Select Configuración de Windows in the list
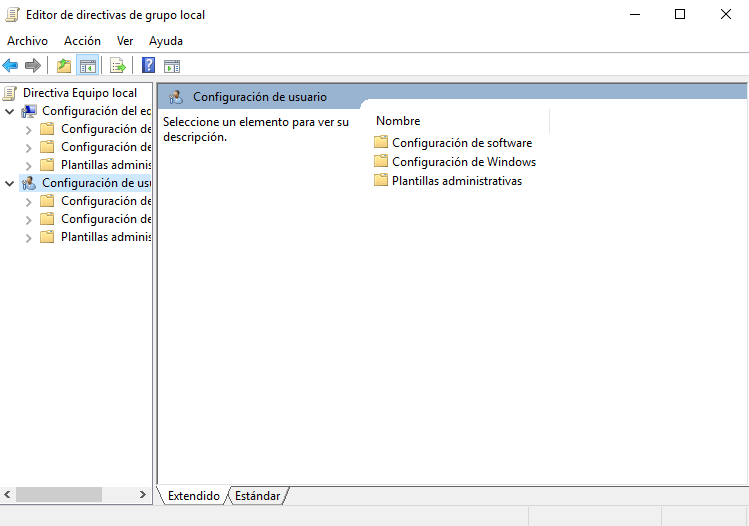 pyautogui.click(x=464, y=161)
